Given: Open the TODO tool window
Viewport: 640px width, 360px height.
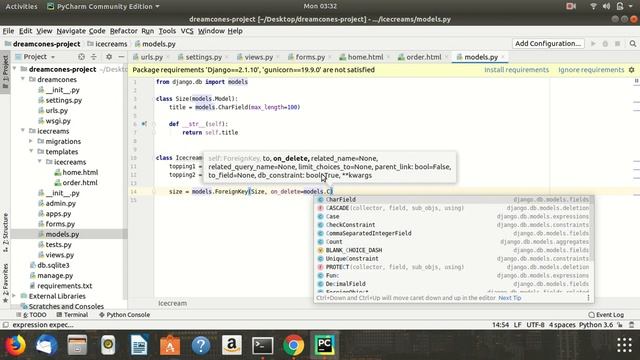Looking at the screenshot, I should pos(31,315).
